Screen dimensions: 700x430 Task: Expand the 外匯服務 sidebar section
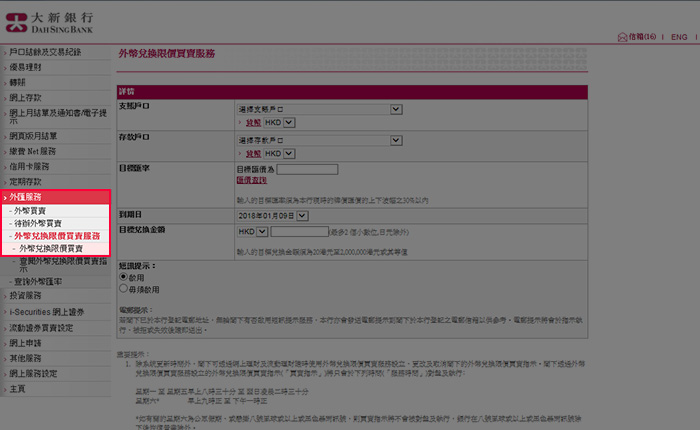coord(30,197)
